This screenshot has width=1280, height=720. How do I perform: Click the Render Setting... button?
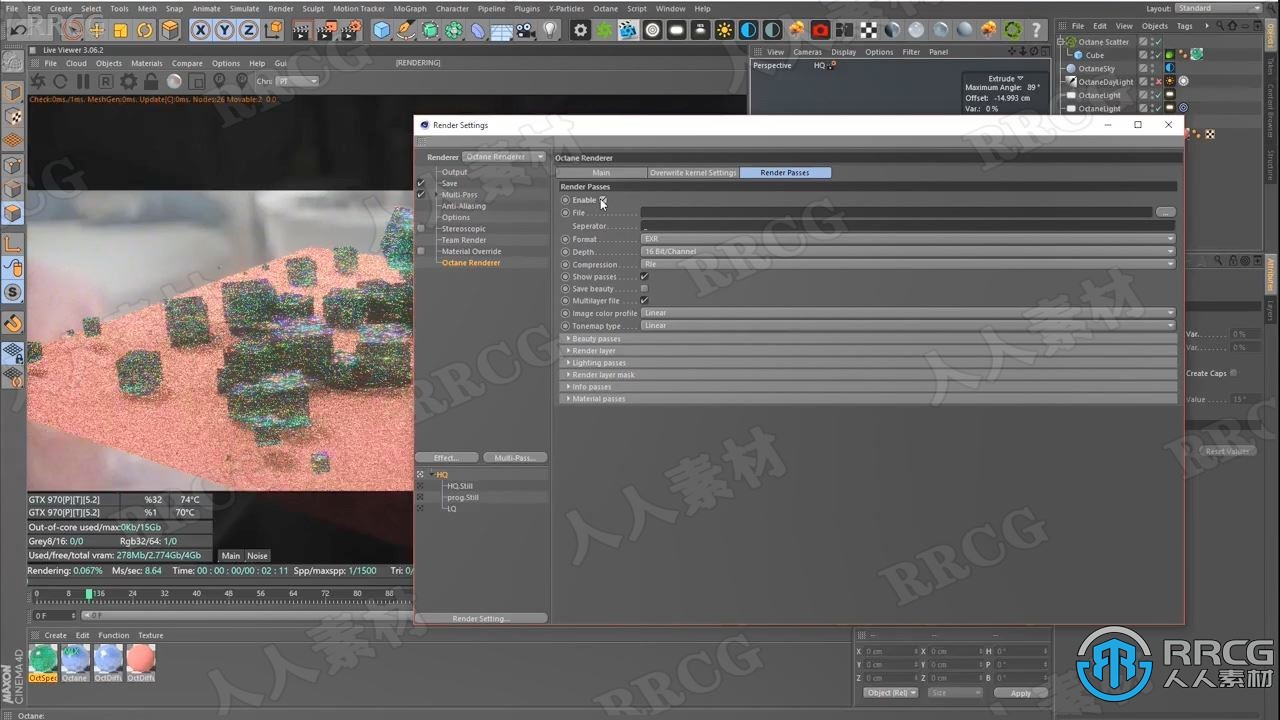(x=481, y=619)
